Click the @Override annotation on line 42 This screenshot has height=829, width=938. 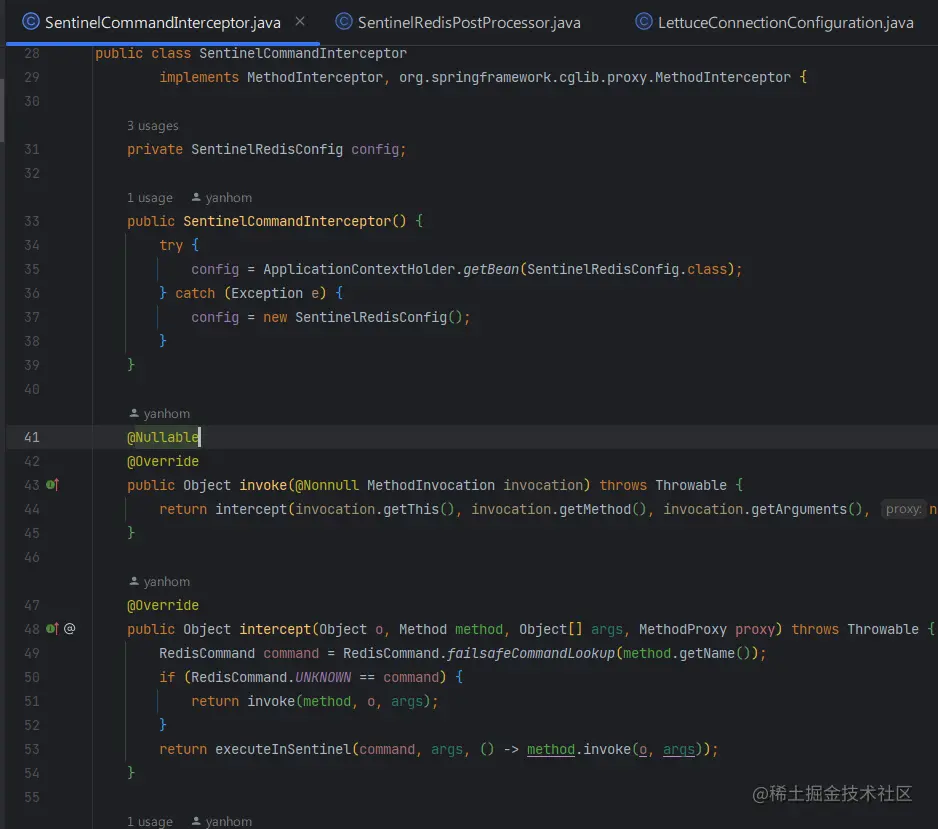click(x=163, y=461)
